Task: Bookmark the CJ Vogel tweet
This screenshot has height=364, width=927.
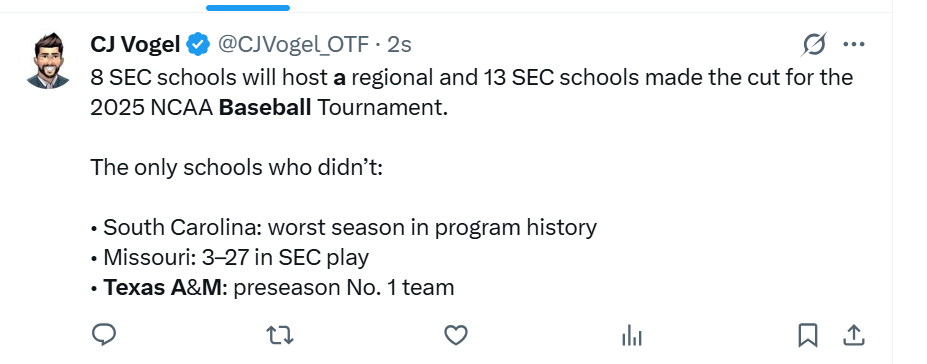Action: (808, 335)
